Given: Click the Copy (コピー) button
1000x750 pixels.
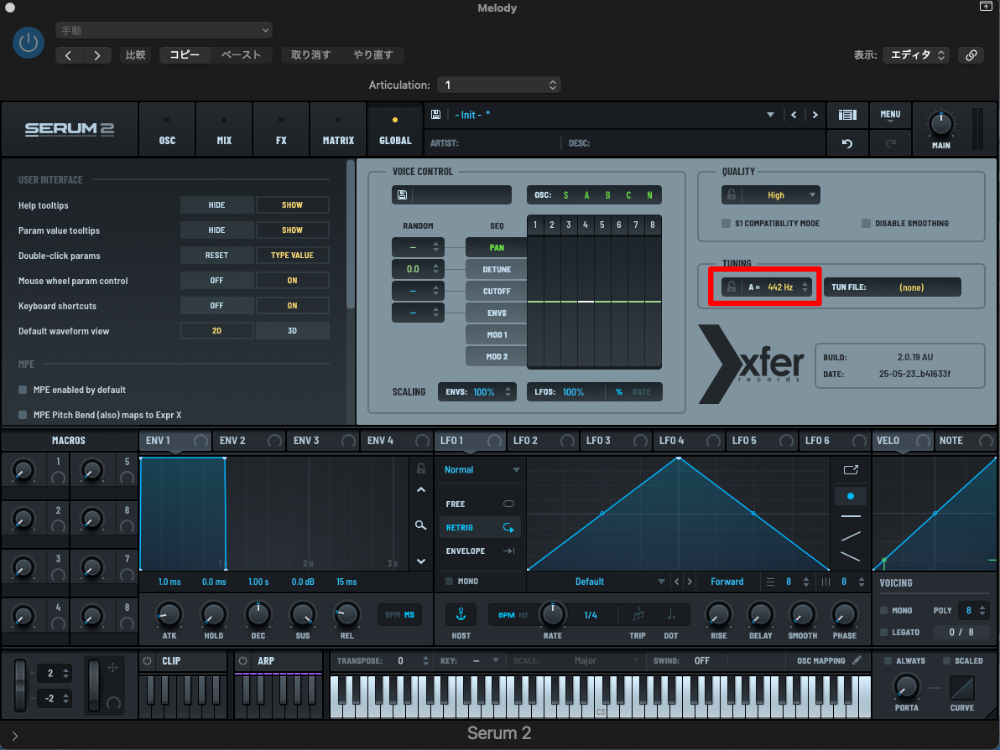Looking at the screenshot, I should point(184,55).
